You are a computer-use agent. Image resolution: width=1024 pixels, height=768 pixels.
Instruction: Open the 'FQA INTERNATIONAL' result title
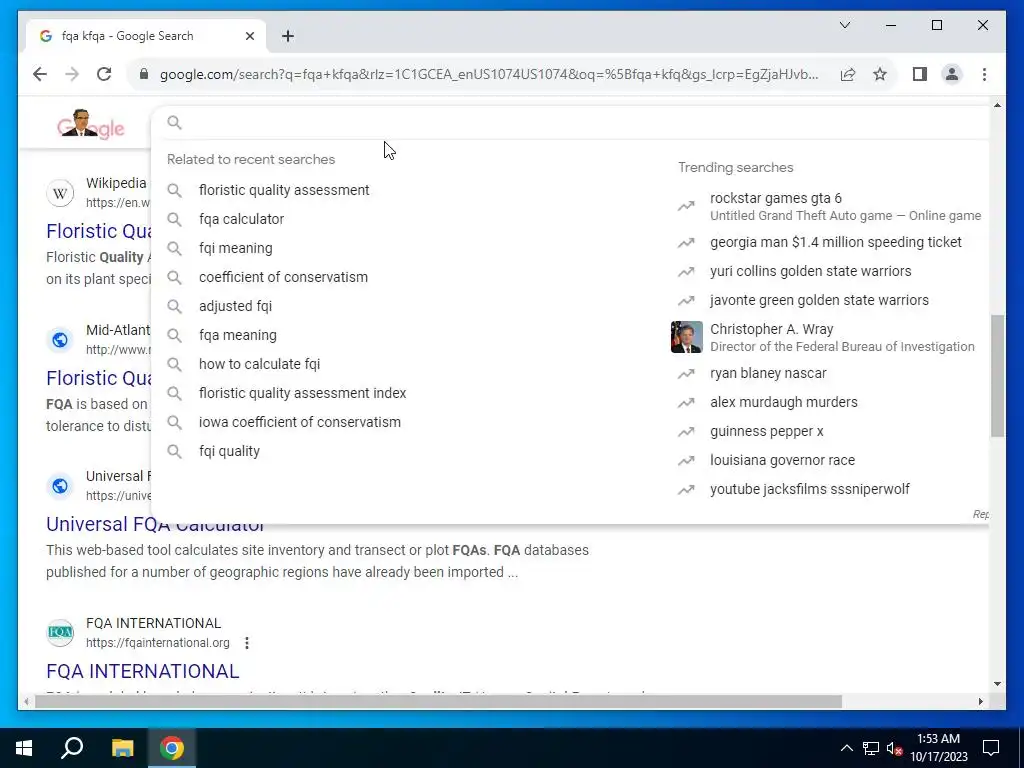coord(142,671)
